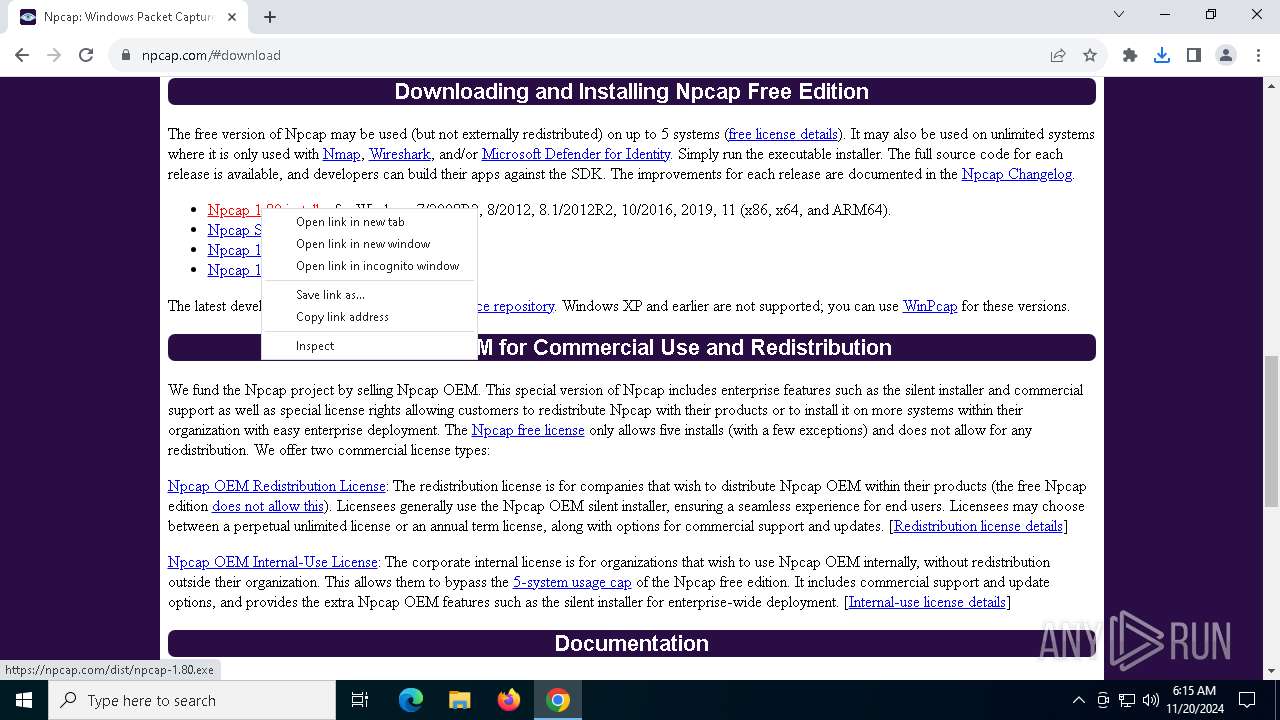Click the source repository link fragment

pyautogui.click(x=516, y=306)
